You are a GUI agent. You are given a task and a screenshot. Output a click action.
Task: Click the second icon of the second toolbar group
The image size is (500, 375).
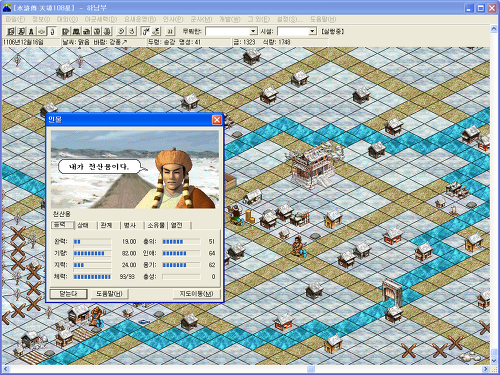pyautogui.click(x=76, y=31)
